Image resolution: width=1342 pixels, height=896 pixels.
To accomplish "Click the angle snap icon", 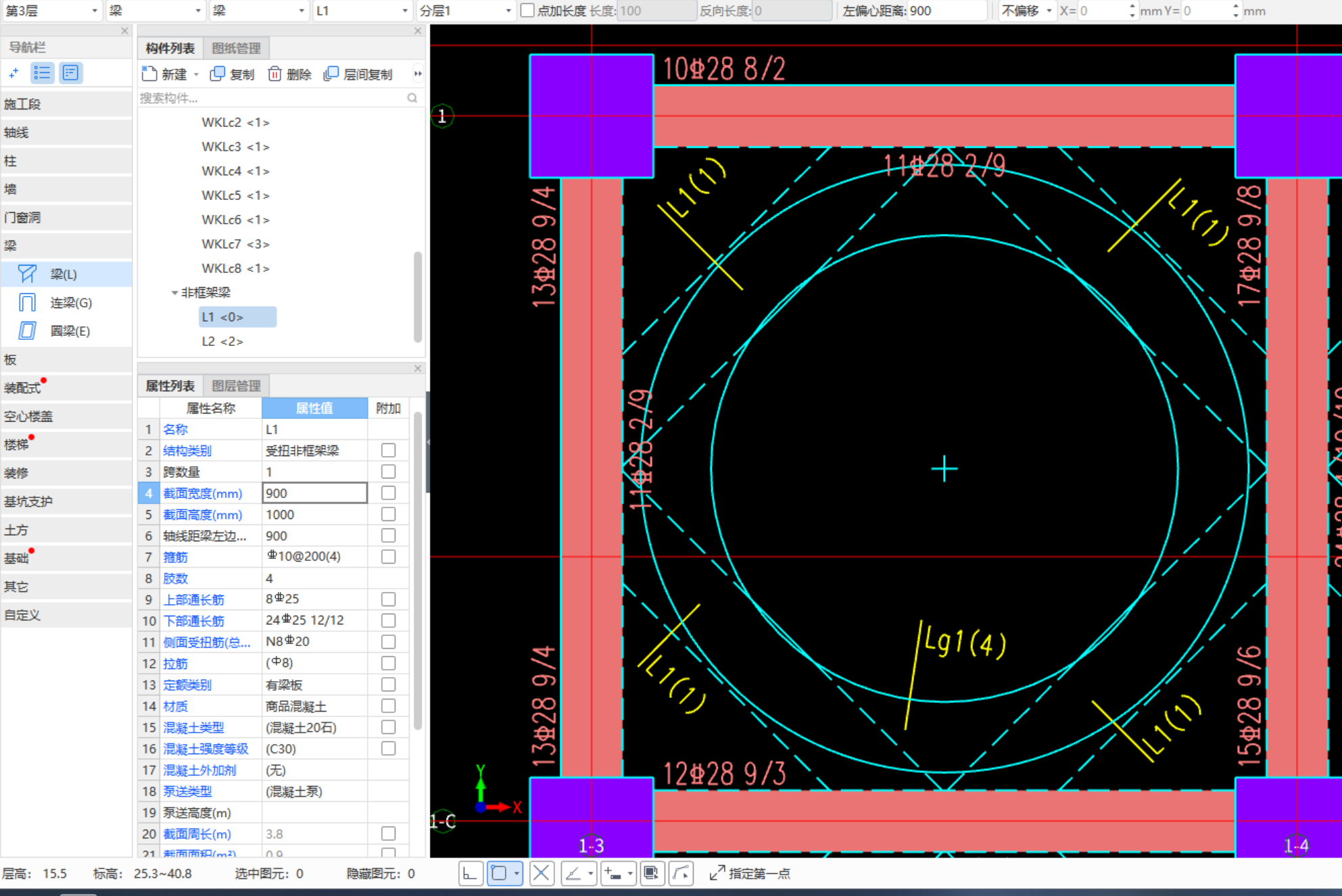I will [x=573, y=873].
